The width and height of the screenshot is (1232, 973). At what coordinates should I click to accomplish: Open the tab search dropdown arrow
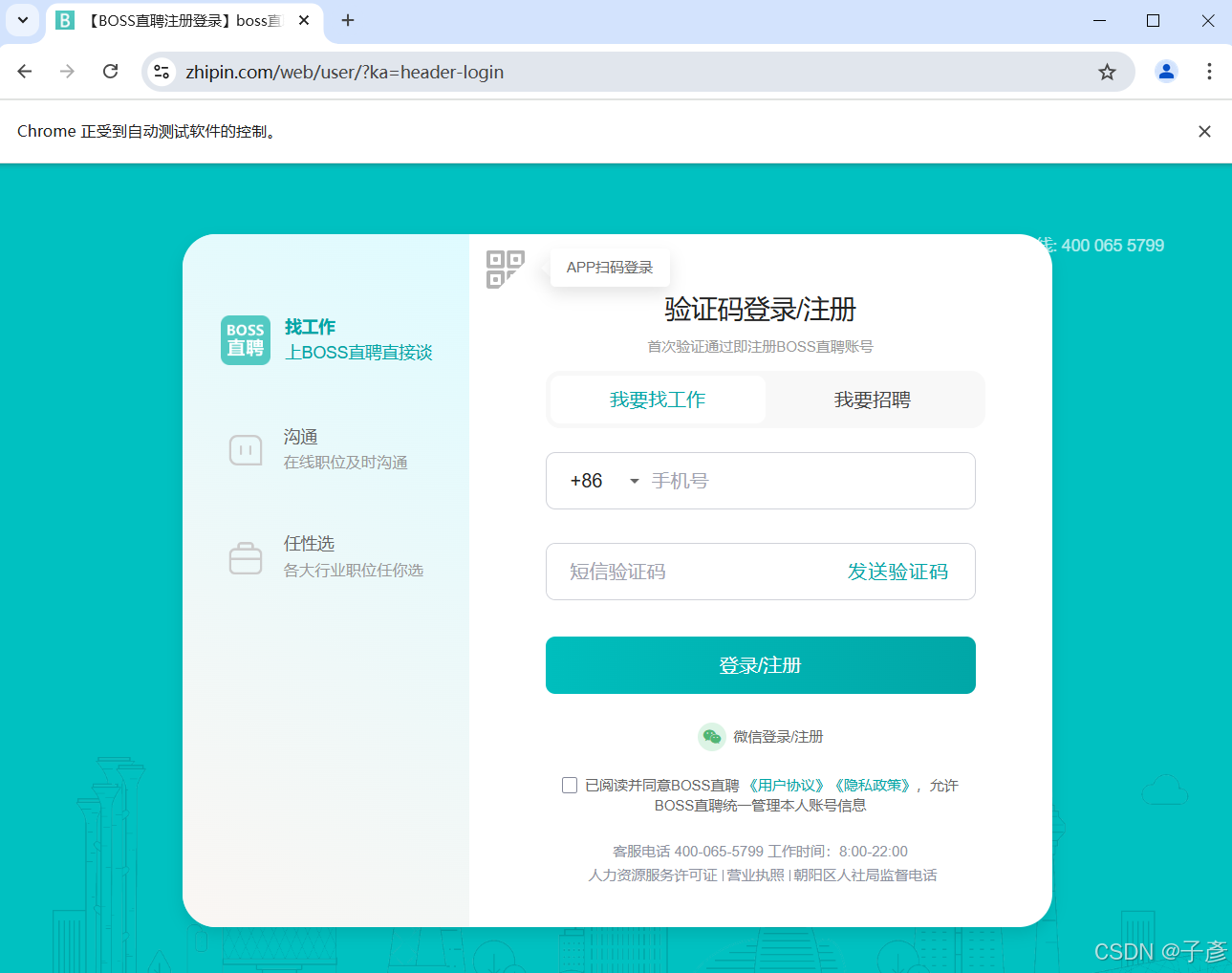(23, 20)
